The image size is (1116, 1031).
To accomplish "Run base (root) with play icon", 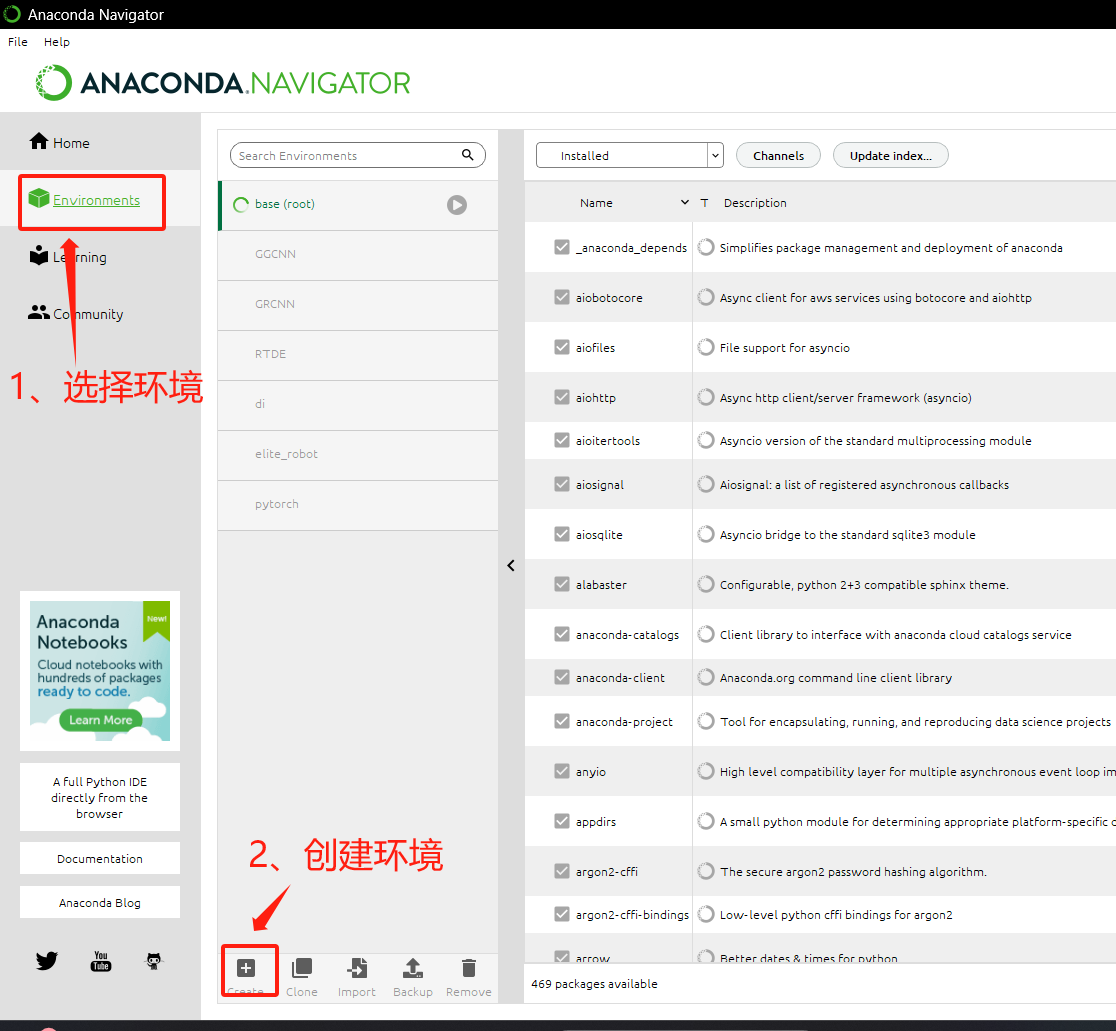I will pyautogui.click(x=457, y=205).
